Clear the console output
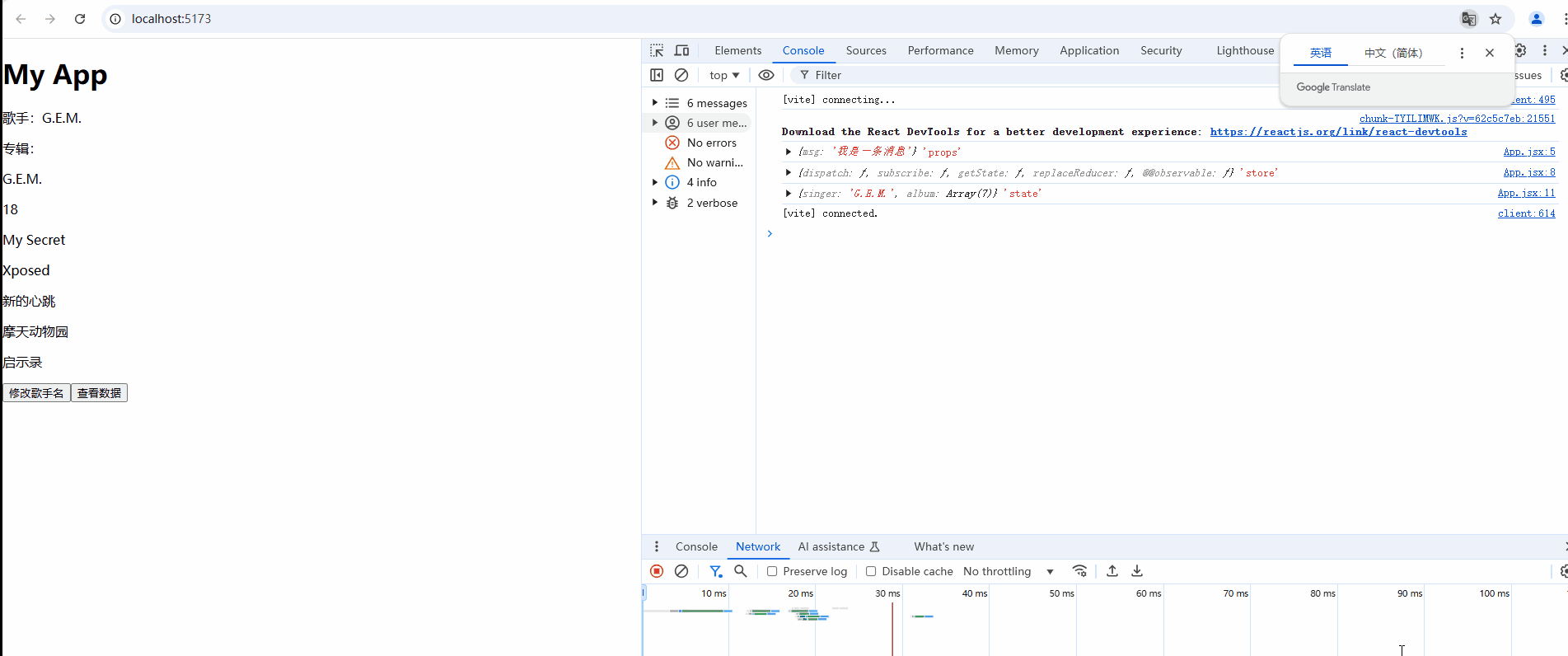This screenshot has height=656, width=1568. pyautogui.click(x=681, y=75)
